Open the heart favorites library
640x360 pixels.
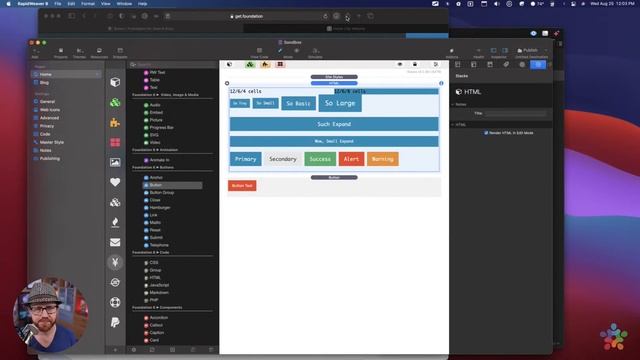pos(115,182)
